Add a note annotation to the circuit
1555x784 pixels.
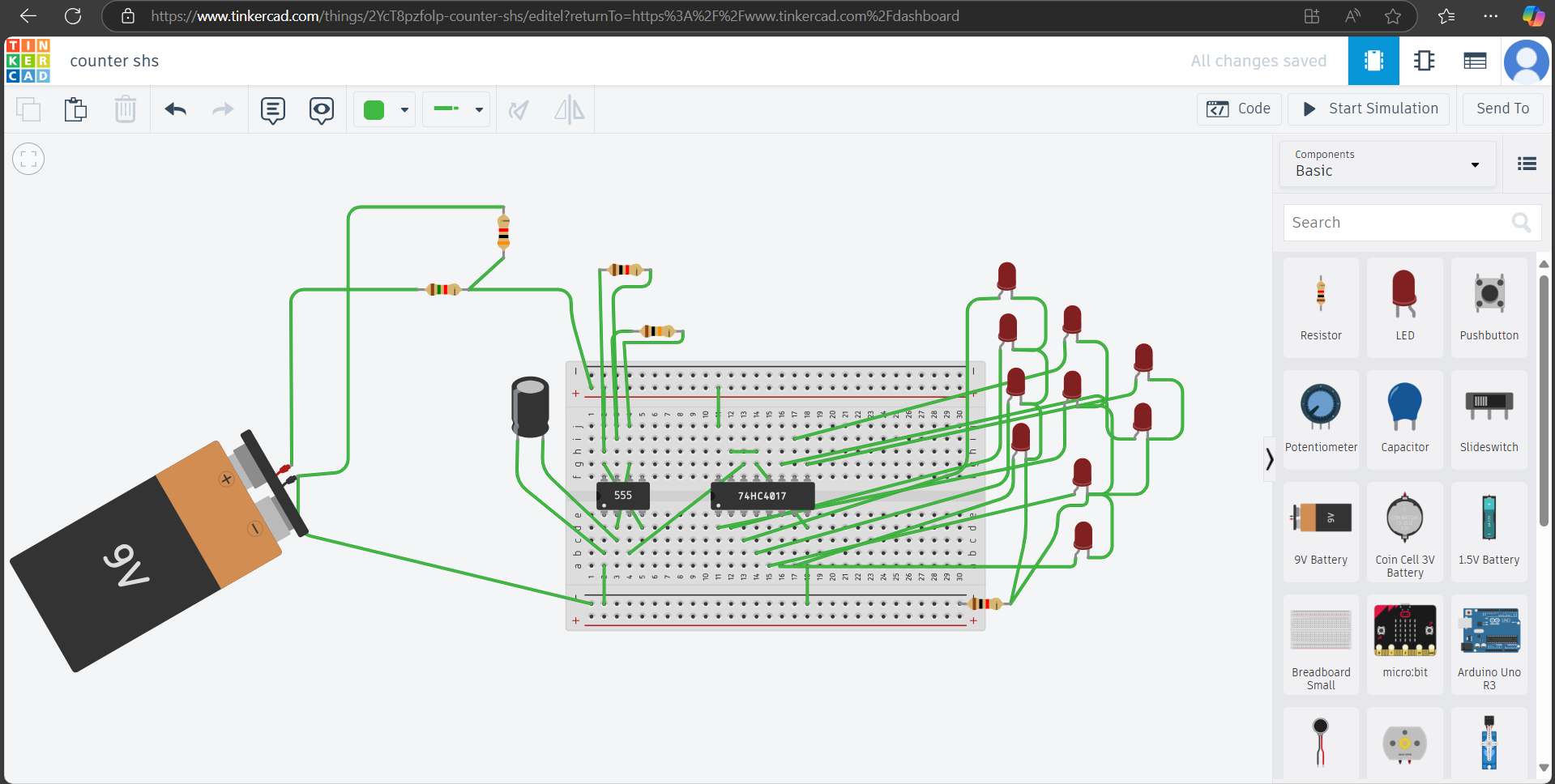point(272,109)
